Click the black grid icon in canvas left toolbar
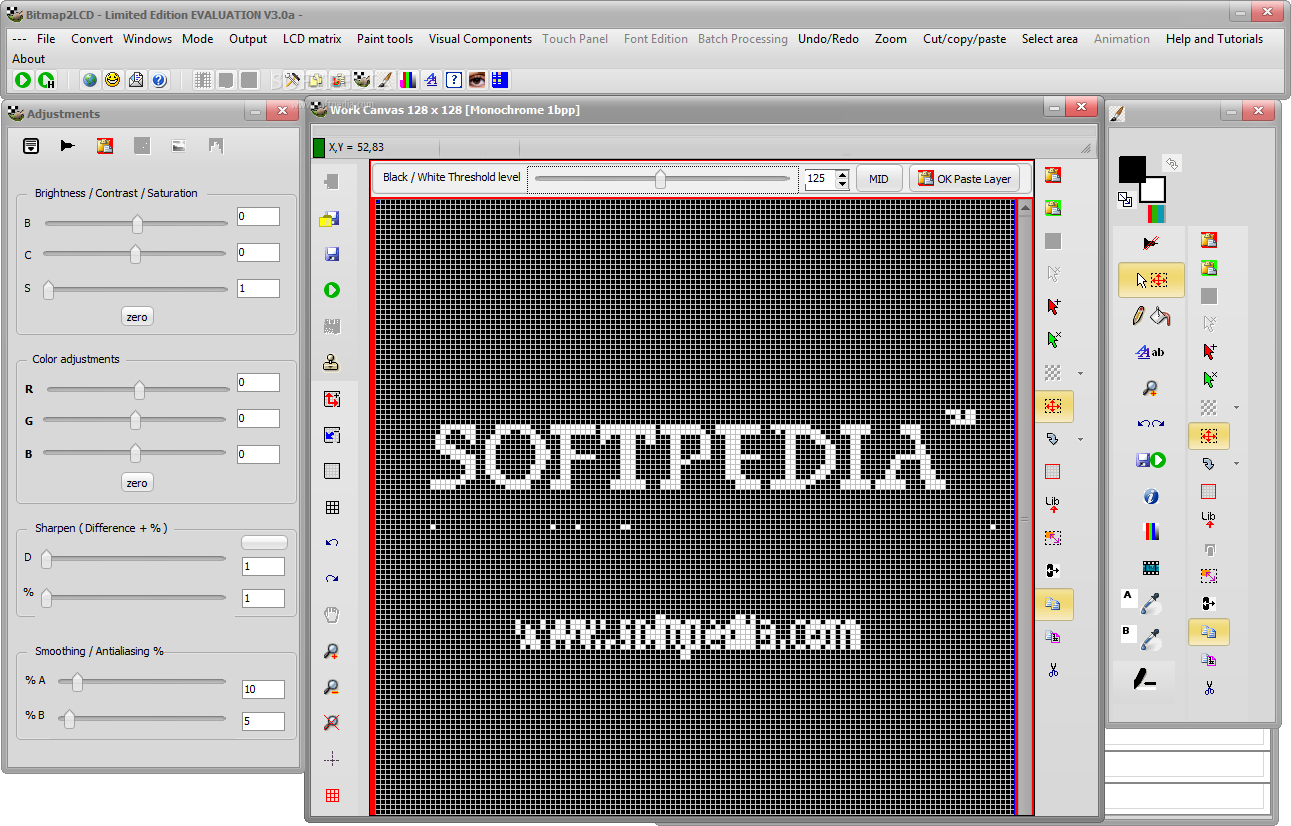The width and height of the screenshot is (1291, 826). click(332, 507)
